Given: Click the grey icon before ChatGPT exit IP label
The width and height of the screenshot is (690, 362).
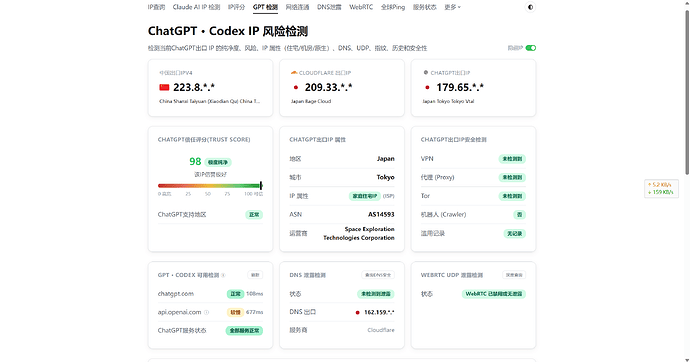Looking at the screenshot, I should (x=426, y=73).
